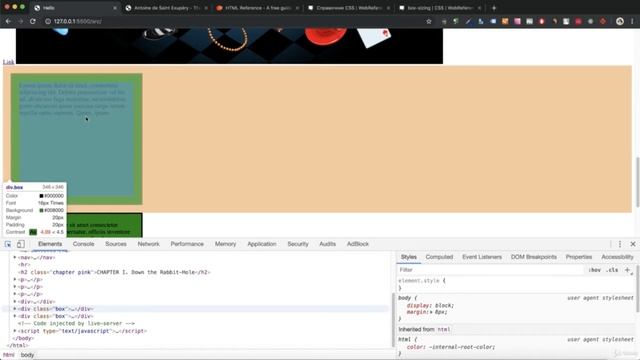
Task: Open the Sources tab in DevTools
Action: 116,244
